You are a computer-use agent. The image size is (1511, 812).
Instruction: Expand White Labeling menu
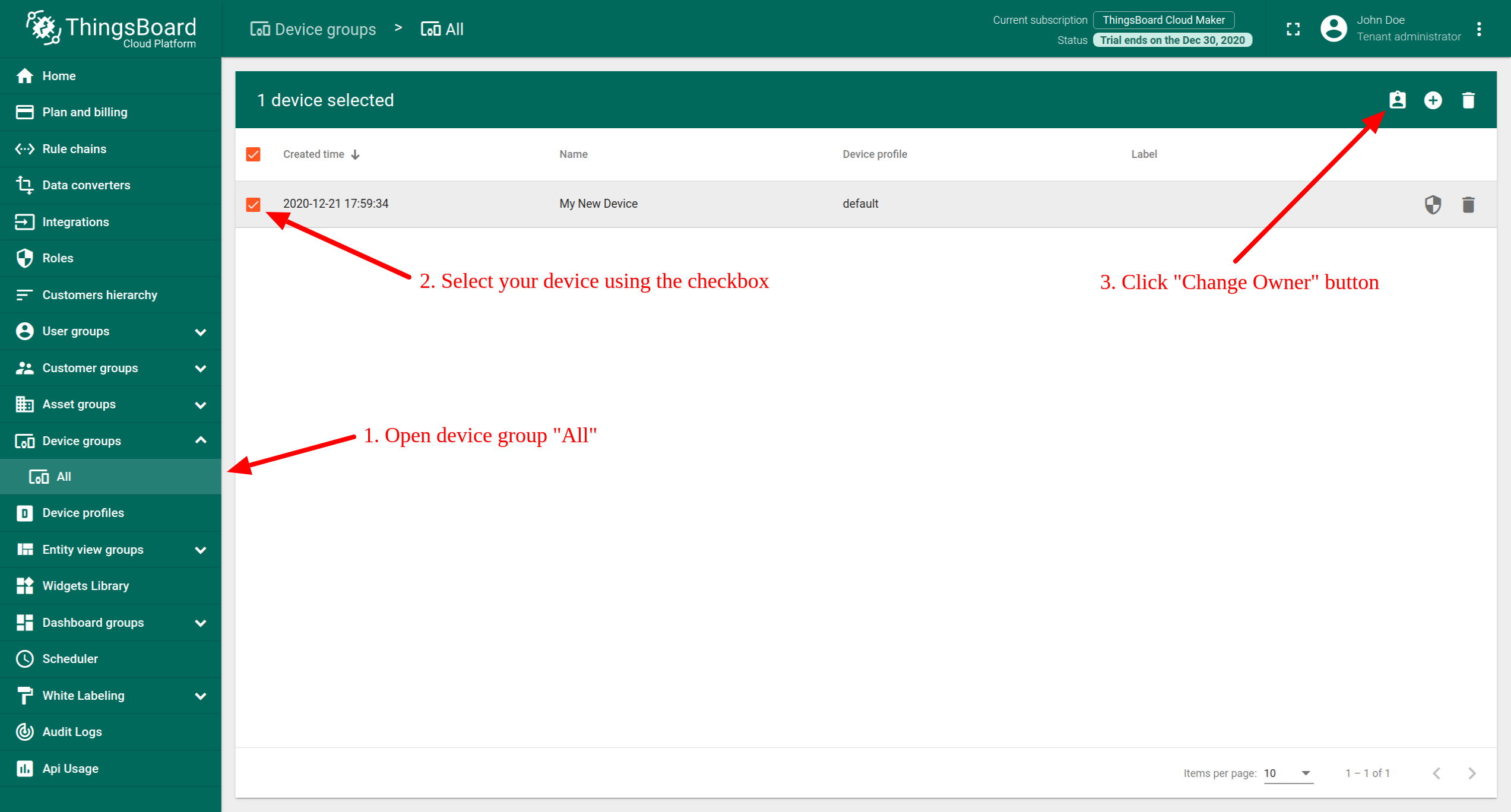pyautogui.click(x=201, y=696)
